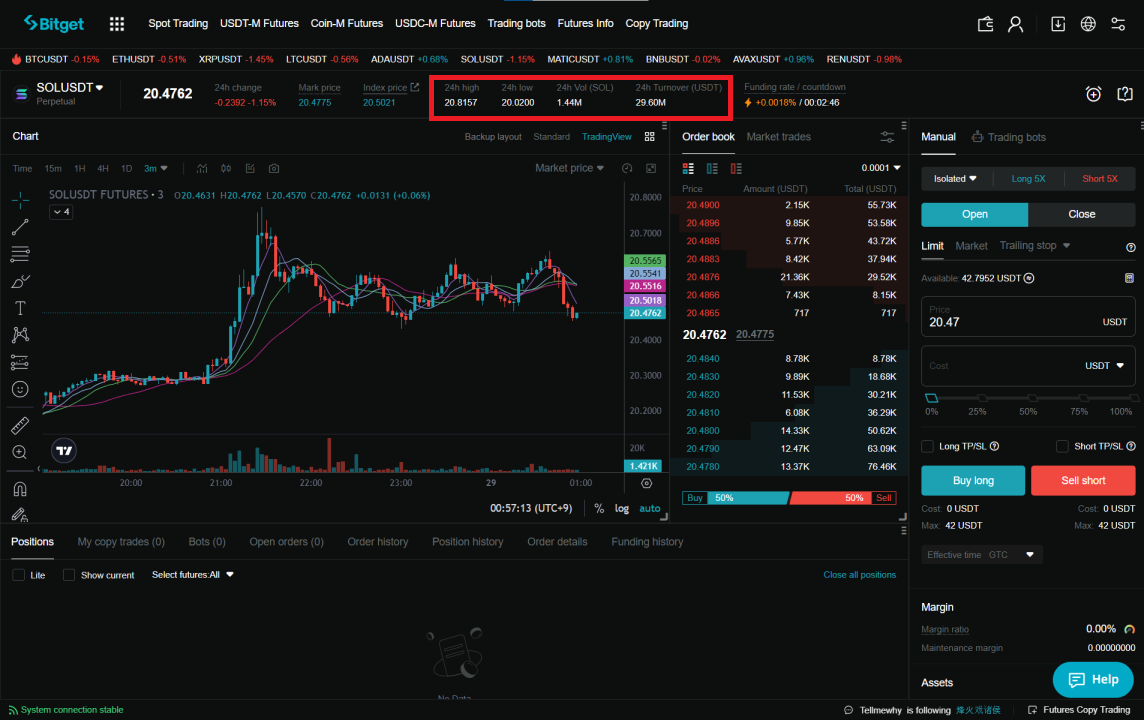Select the Fibonacci lines tool

(20, 254)
